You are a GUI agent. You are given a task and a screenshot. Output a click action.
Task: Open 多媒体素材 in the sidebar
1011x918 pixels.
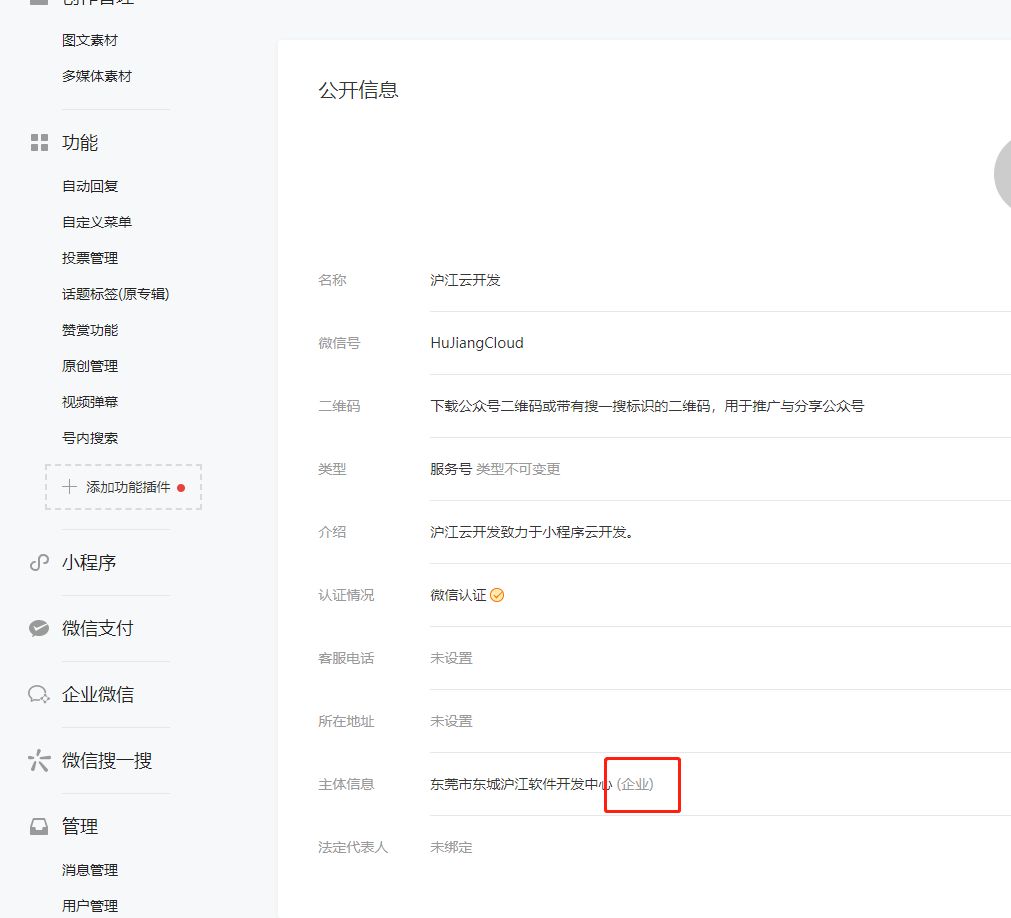click(97, 76)
